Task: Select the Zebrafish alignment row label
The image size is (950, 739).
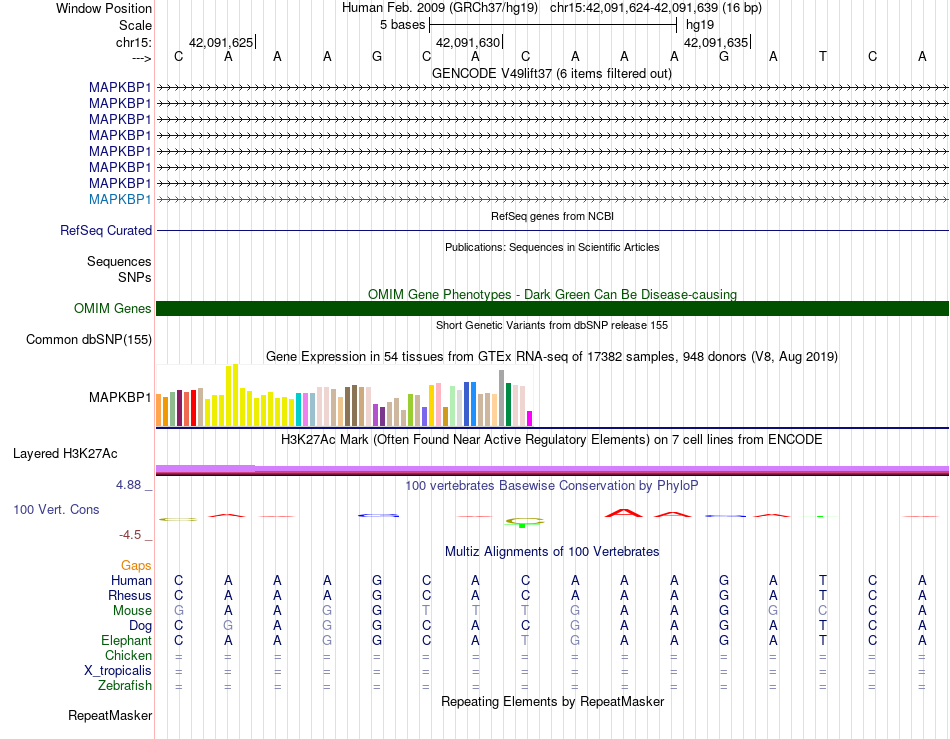Action: pyautogui.click(x=125, y=685)
